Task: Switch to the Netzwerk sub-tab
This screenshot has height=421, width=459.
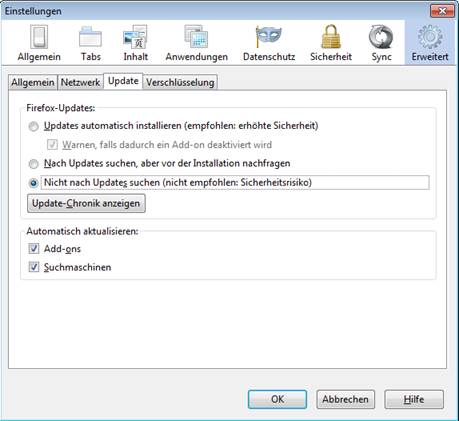Action: [80, 82]
